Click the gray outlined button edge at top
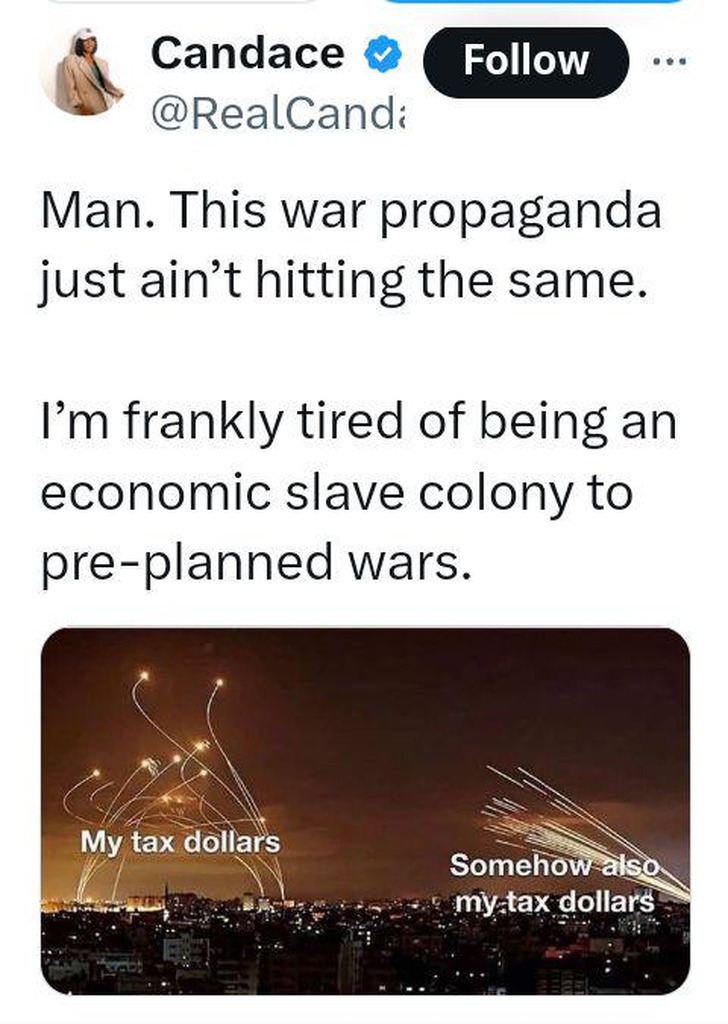The image size is (728, 1024). 183,2
